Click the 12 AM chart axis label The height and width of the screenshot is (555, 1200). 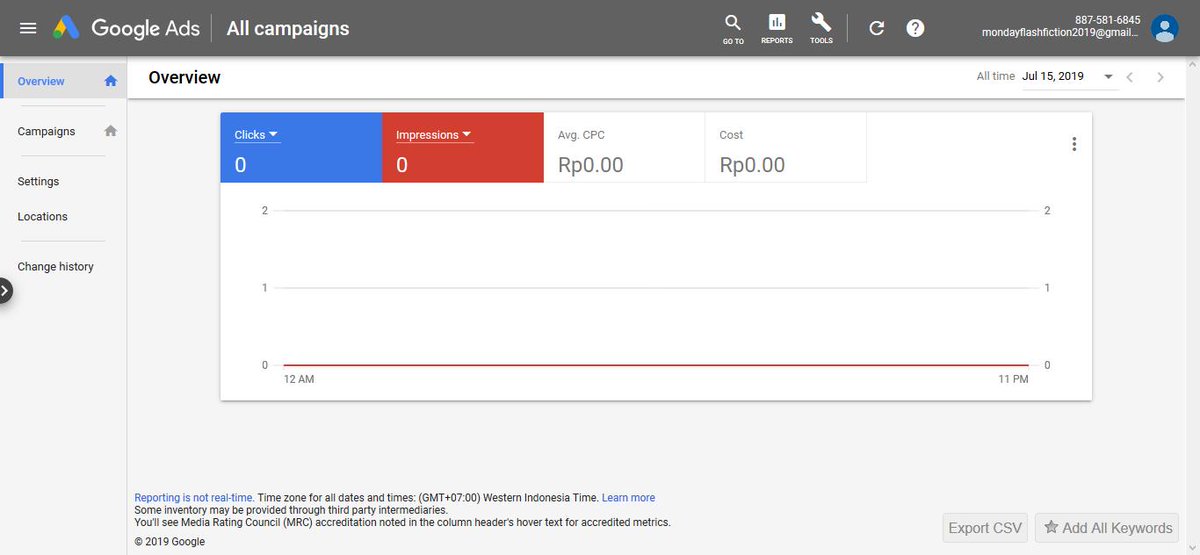point(299,380)
